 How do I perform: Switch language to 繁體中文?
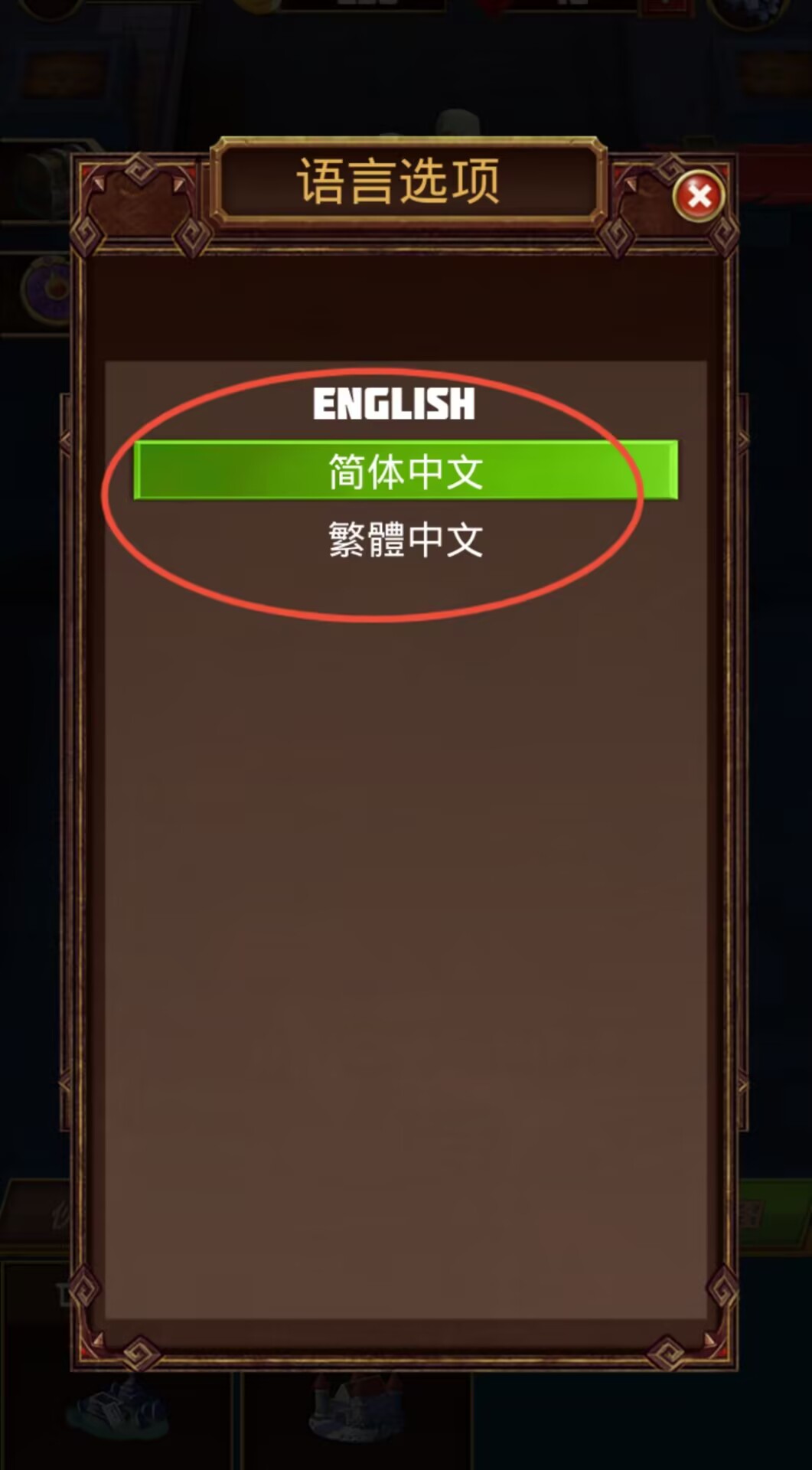tap(406, 539)
